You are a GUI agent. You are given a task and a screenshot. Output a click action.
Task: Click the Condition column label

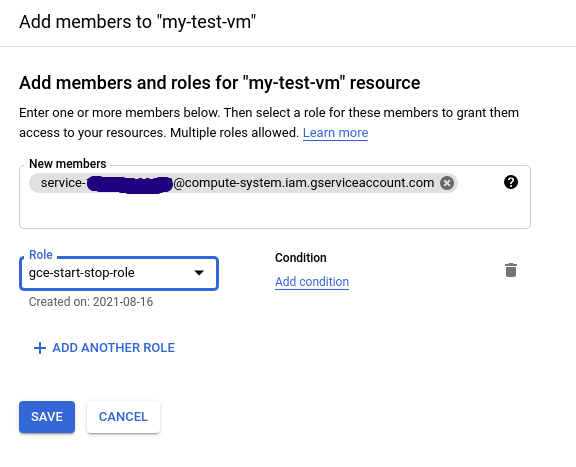coord(300,258)
